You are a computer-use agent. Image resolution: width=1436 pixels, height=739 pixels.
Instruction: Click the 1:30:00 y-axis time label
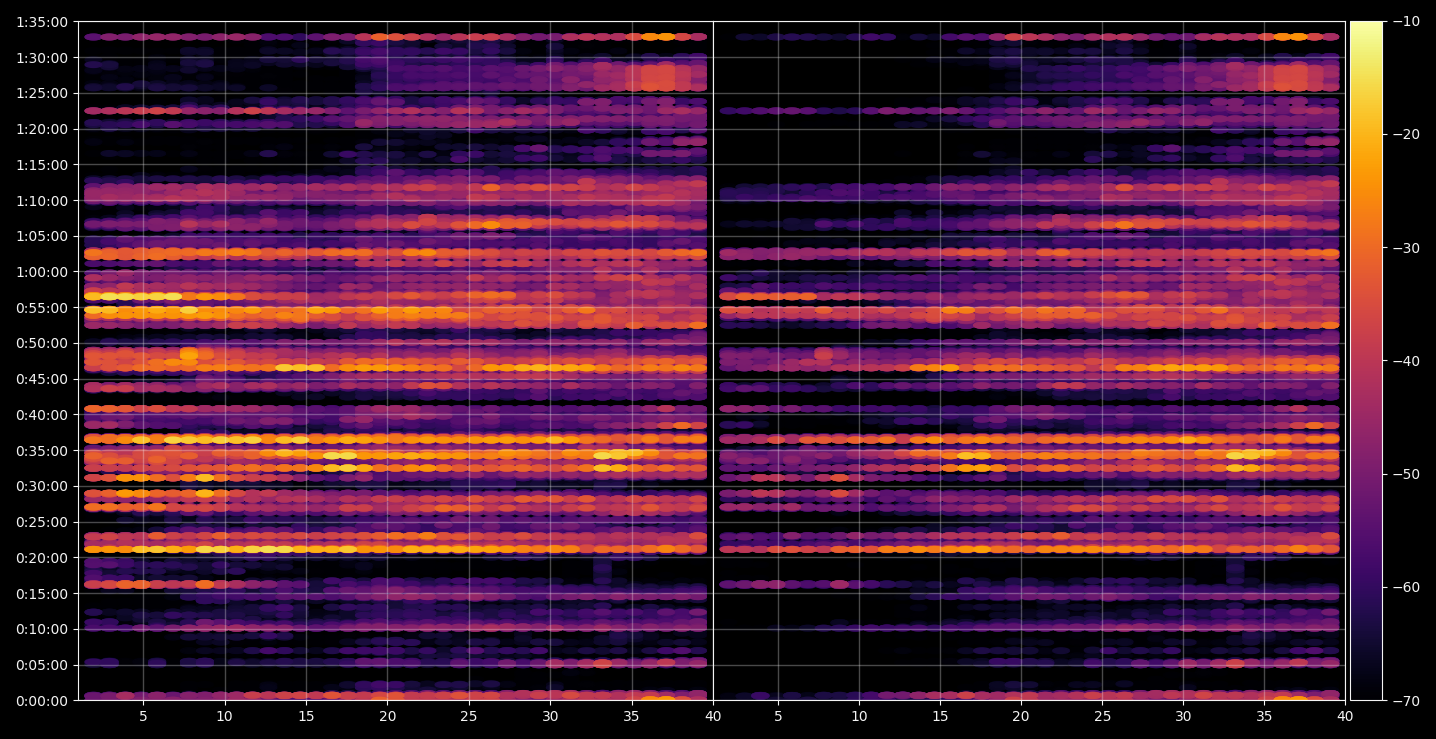[42, 57]
